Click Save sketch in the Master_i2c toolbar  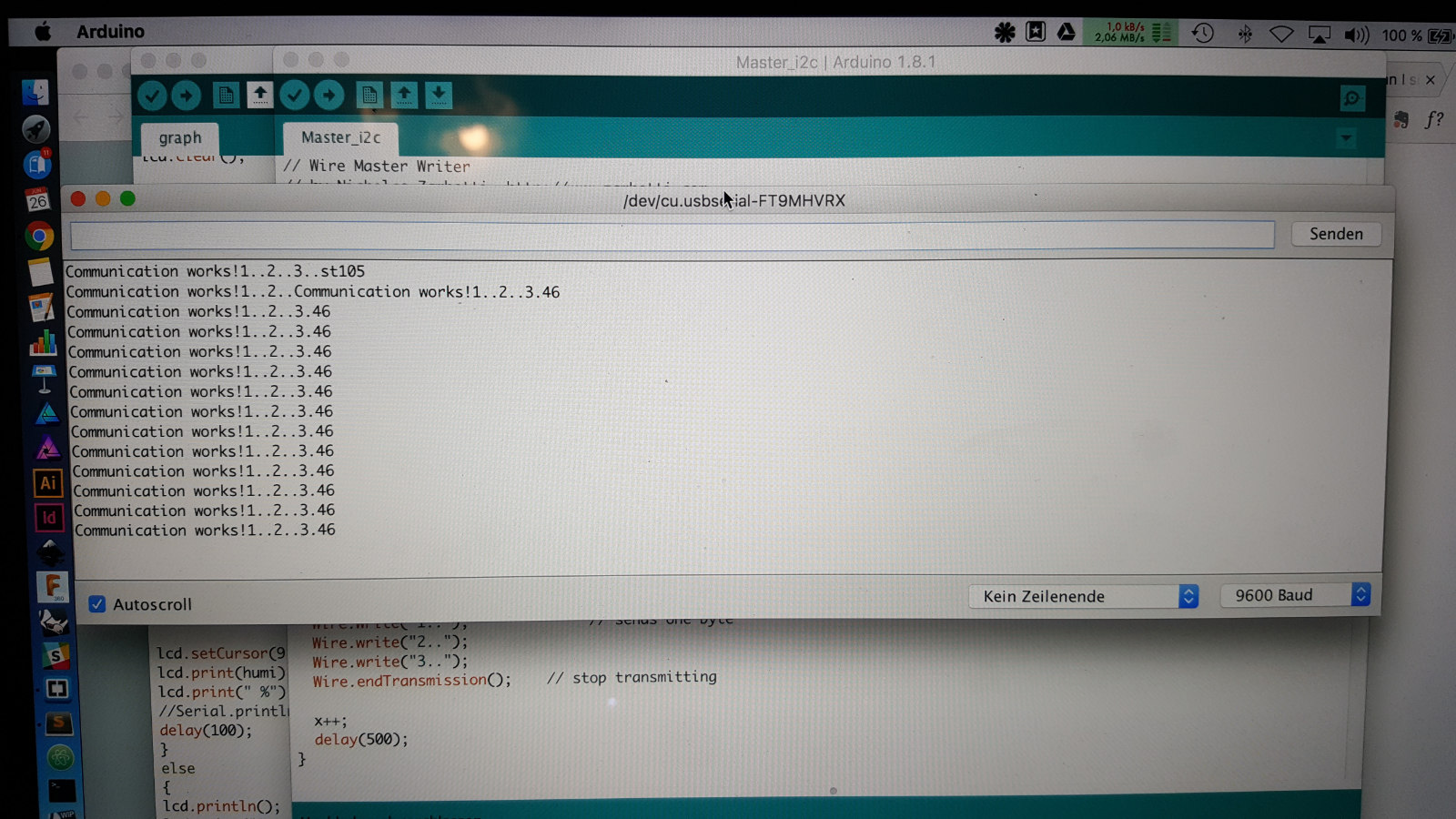click(439, 95)
